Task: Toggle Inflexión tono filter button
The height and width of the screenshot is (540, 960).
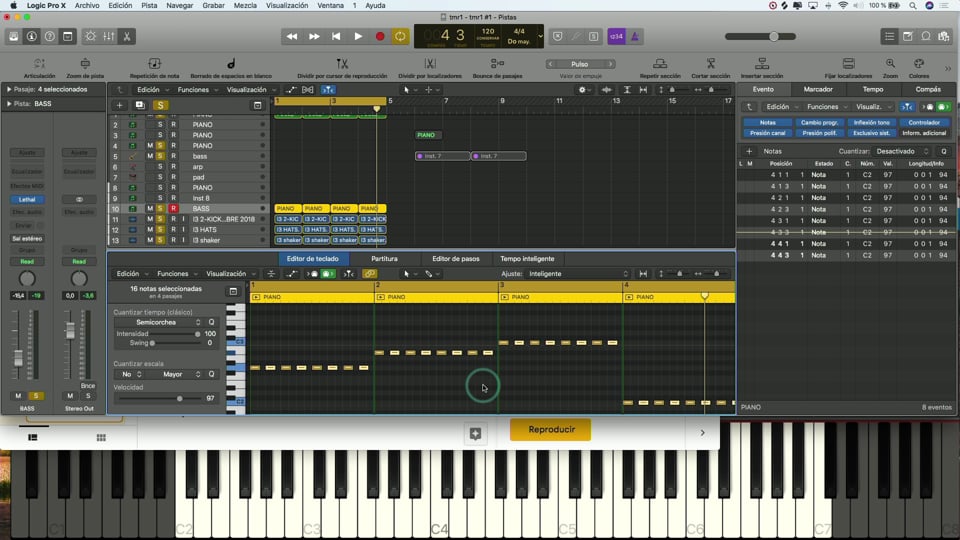Action: coord(872,122)
